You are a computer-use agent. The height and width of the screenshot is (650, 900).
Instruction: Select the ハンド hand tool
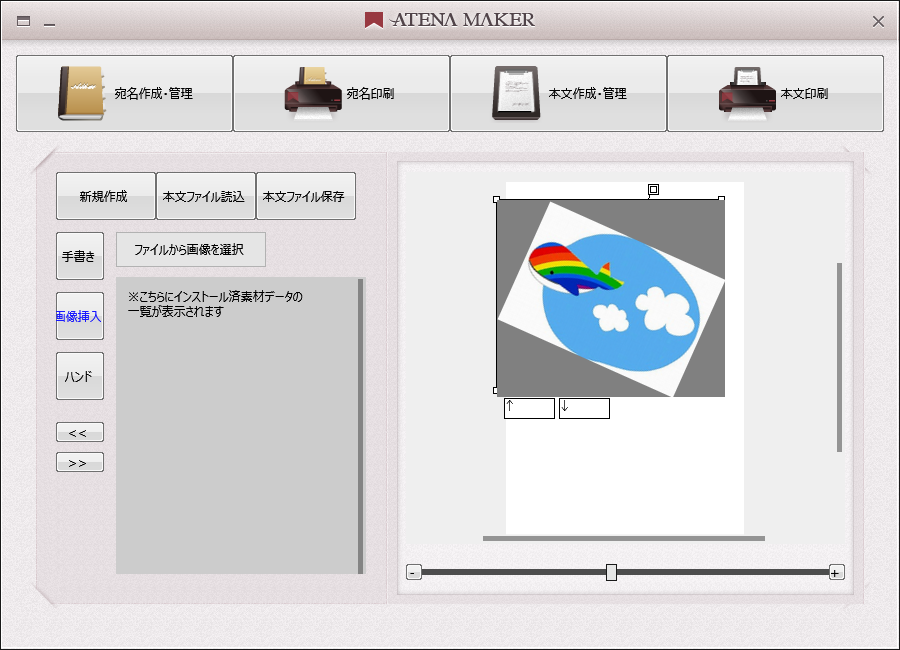click(80, 376)
